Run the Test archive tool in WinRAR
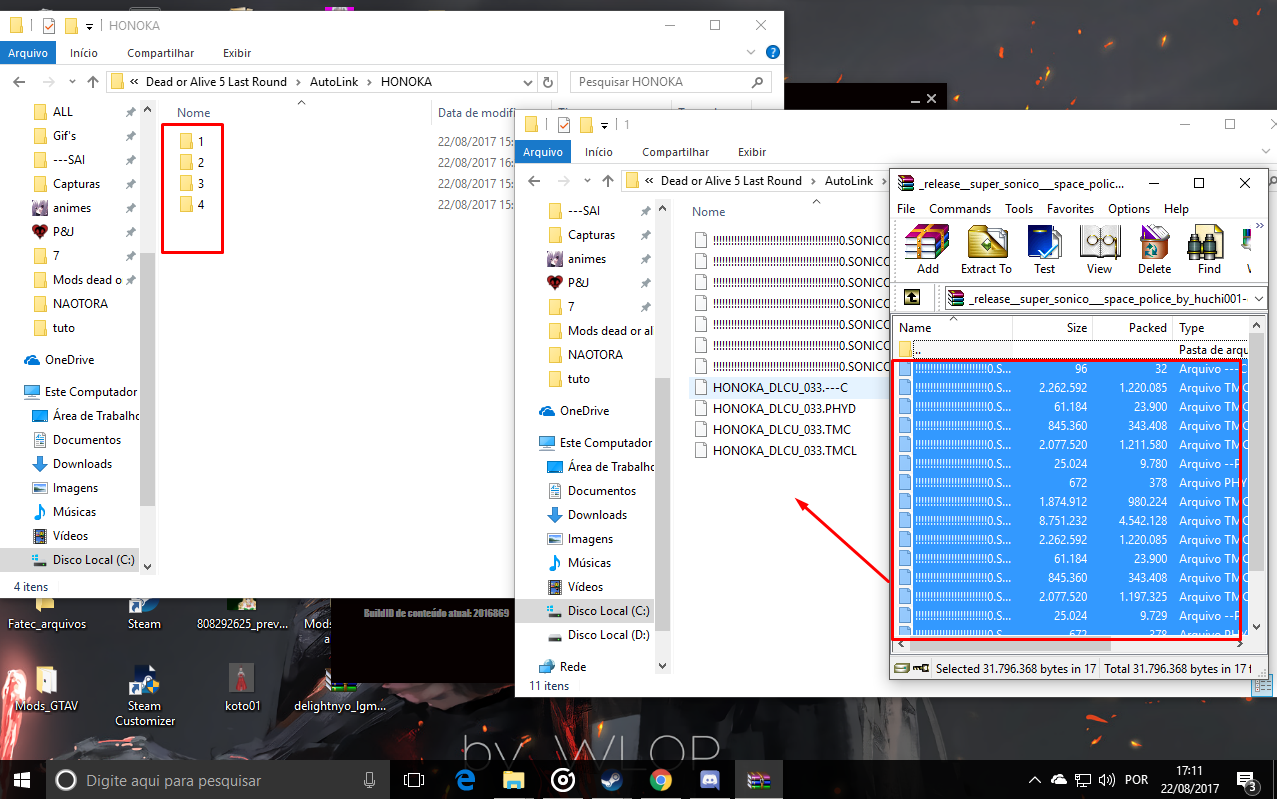This screenshot has width=1277, height=799. 1044,249
